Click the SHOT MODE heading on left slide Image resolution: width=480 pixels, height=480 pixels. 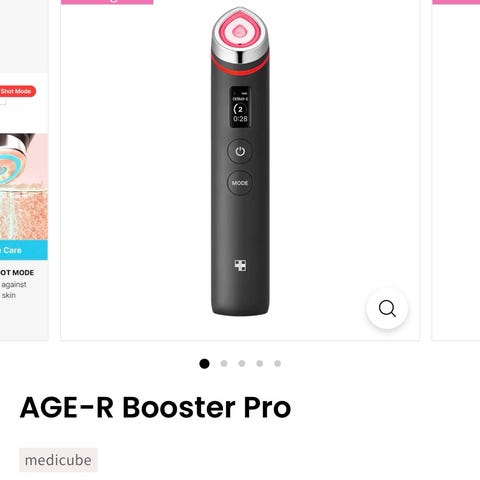[x=17, y=273]
